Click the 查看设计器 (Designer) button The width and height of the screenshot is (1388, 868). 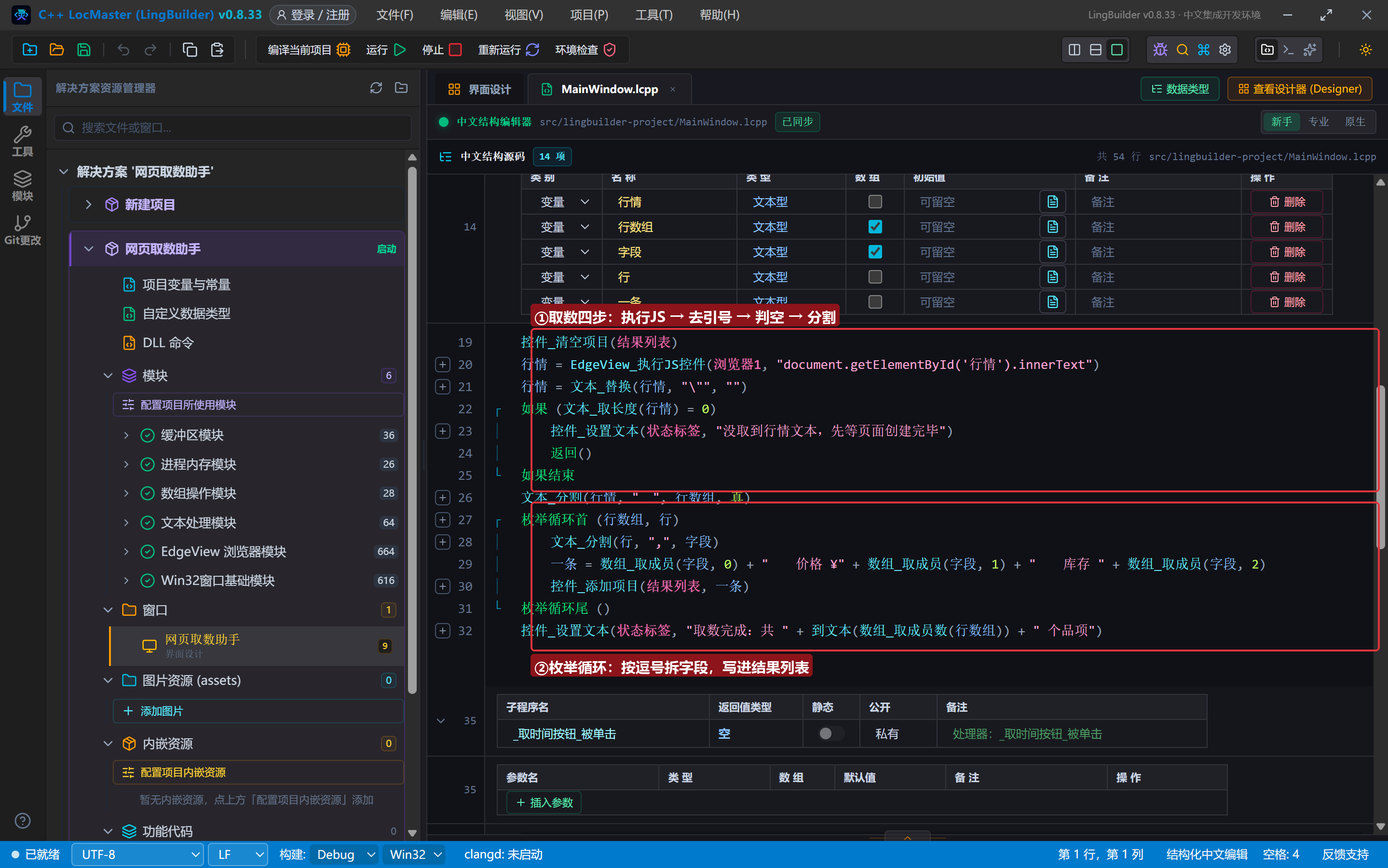(1300, 89)
